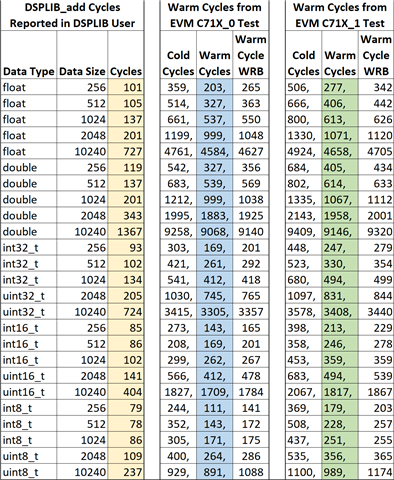
Task: Select the blue warm cycles cell 891,
Action: pos(215,472)
